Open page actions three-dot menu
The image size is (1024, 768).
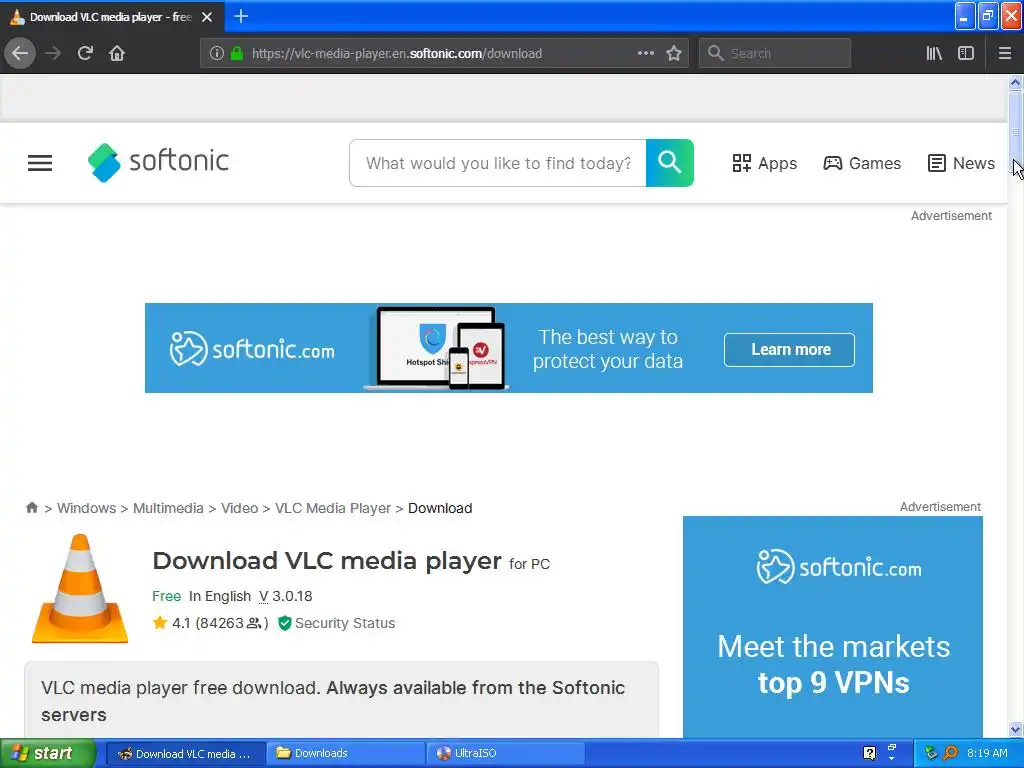pyautogui.click(x=645, y=53)
